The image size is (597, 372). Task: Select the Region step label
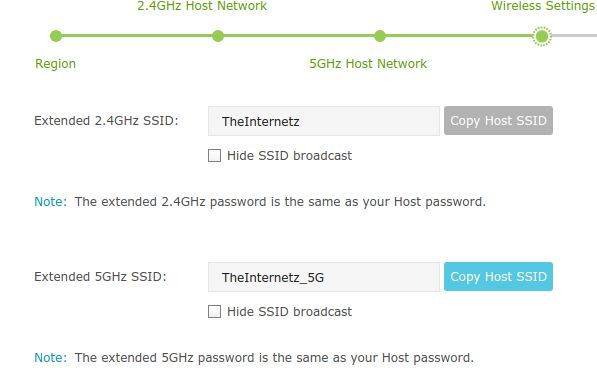tap(55, 64)
